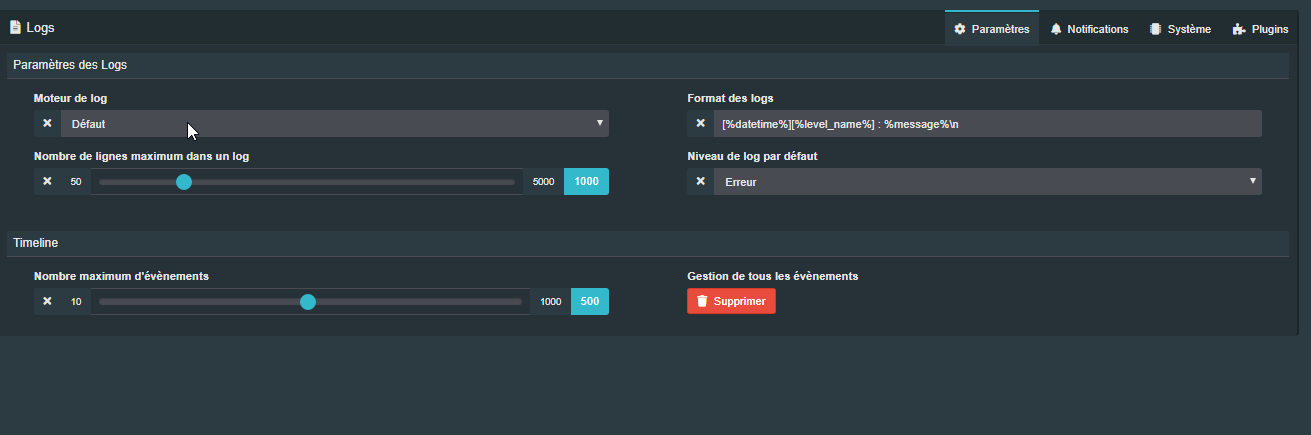Viewport: 1311px width, 435px height.
Task: Click the 50 minimum label of the lines slider
Action: [76, 181]
